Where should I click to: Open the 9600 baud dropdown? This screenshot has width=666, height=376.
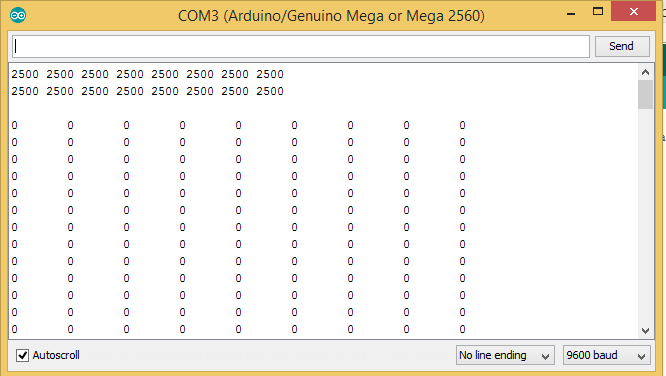tap(607, 355)
